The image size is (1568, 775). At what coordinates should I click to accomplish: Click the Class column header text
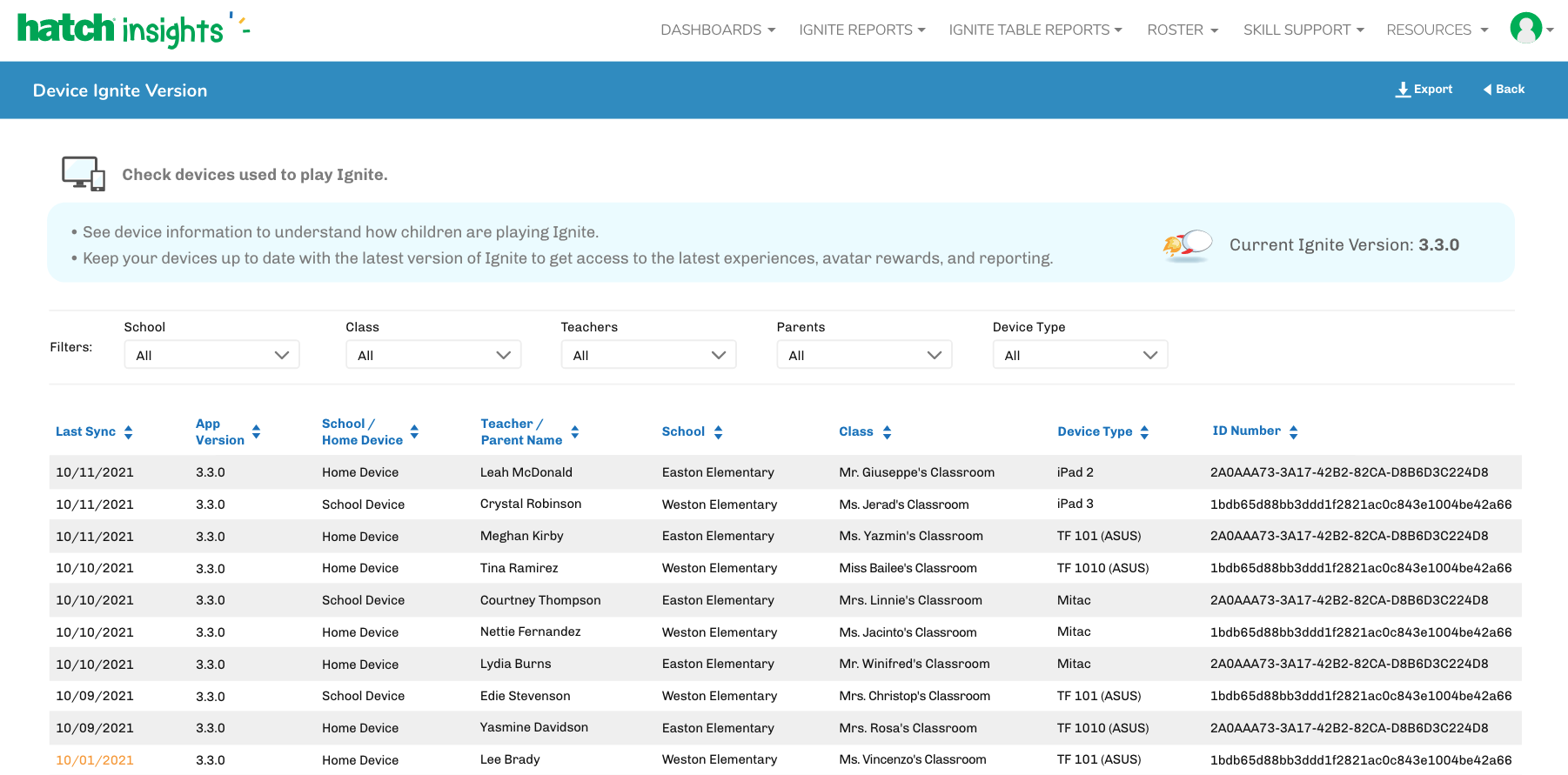click(x=856, y=431)
